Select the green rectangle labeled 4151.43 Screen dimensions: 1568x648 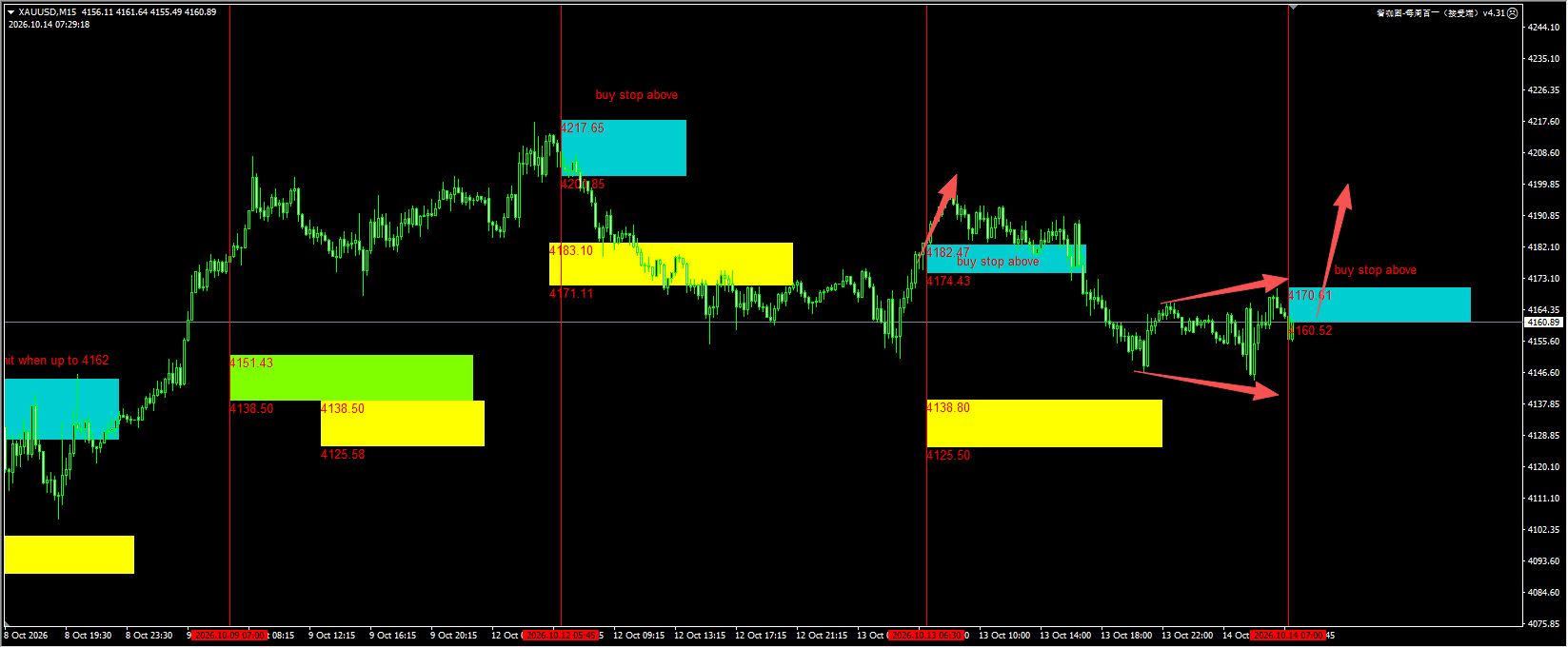(351, 378)
